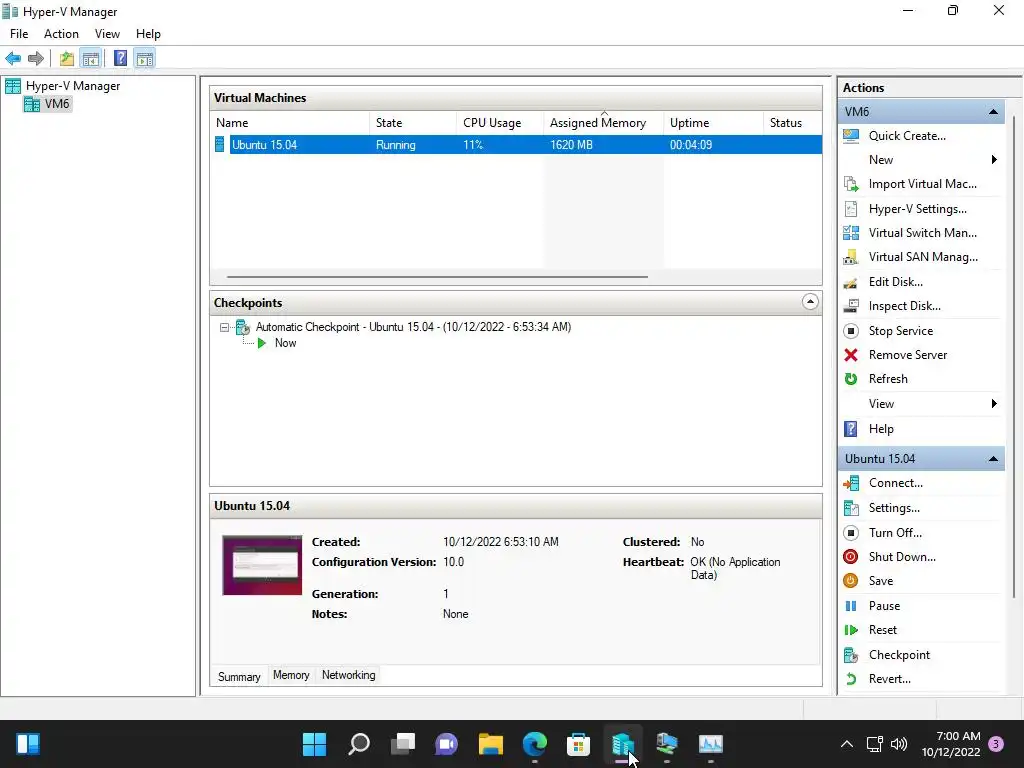The image size is (1024, 768).
Task: Sort by the Name column header
Action: tap(289, 123)
